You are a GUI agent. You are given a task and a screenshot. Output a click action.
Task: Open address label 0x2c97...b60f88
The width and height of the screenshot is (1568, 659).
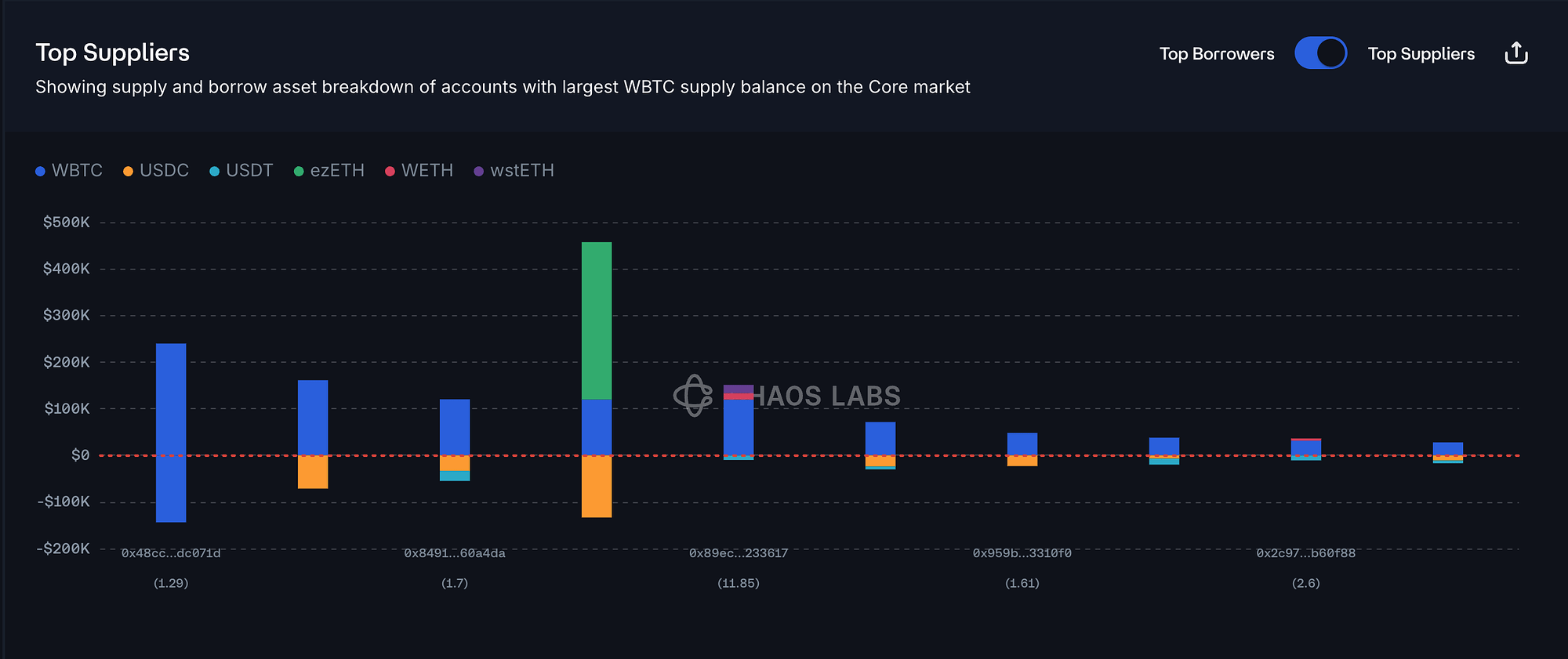coord(1306,553)
